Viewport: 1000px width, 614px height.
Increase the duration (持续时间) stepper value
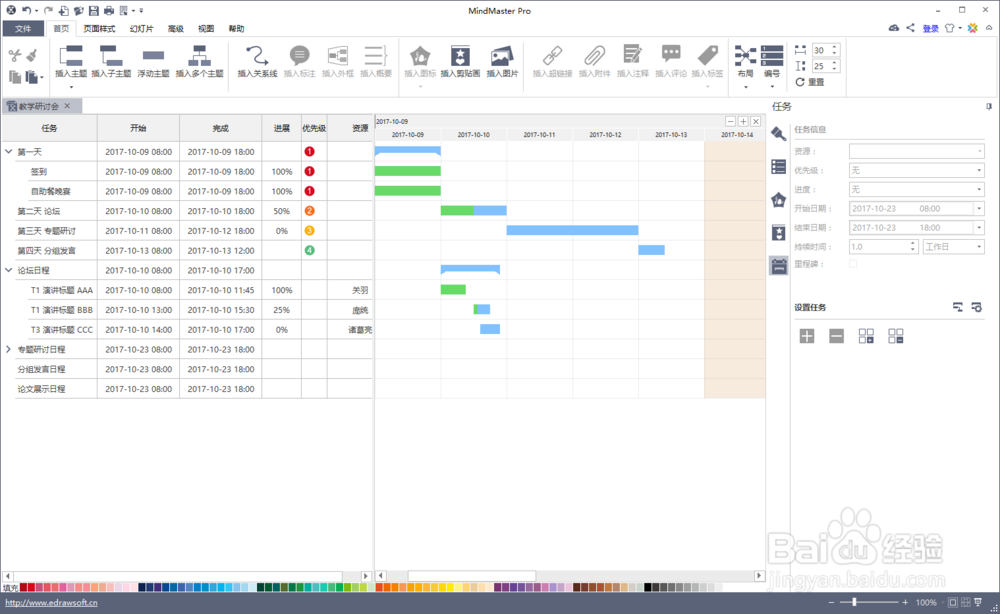point(913,244)
